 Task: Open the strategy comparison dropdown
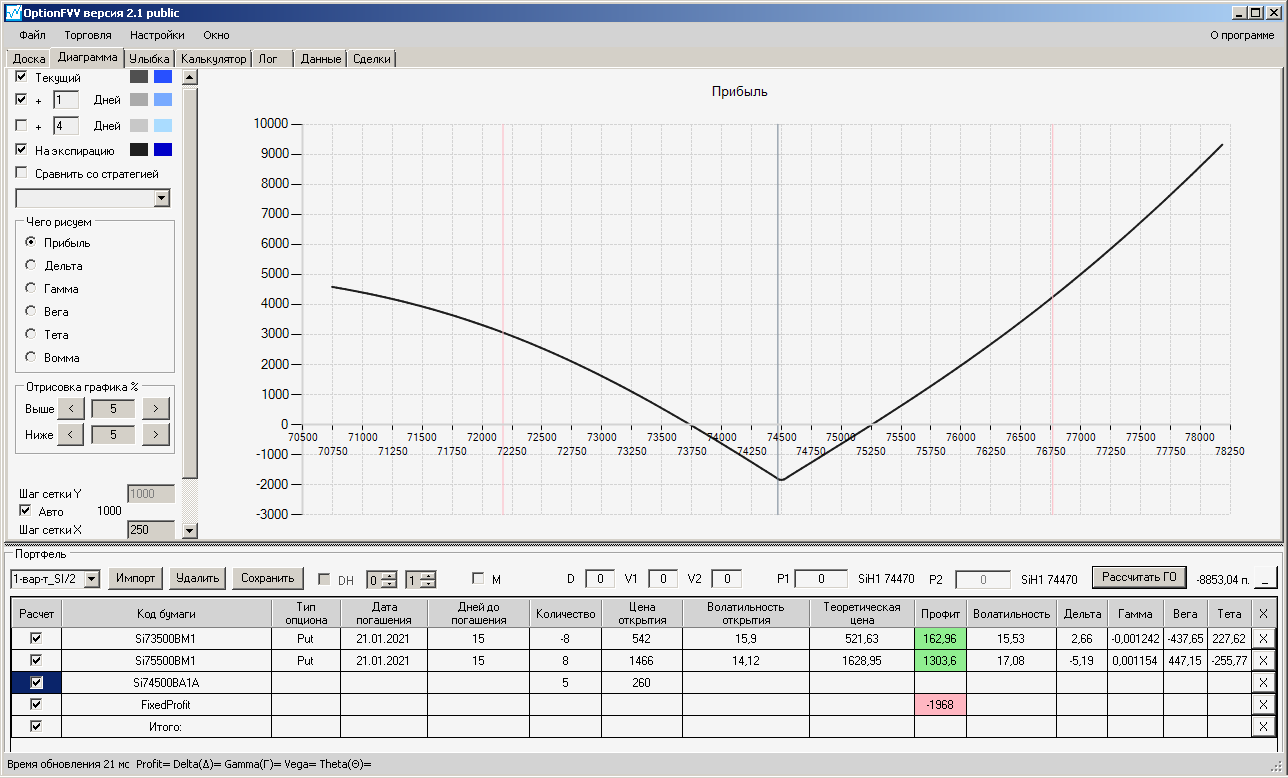[x=162, y=198]
